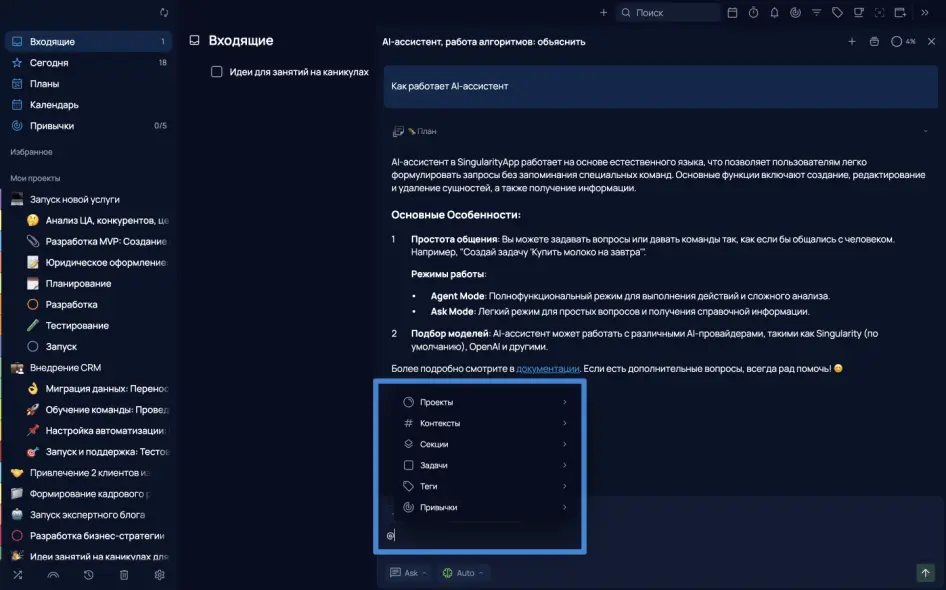The height and width of the screenshot is (590, 946).
Task: Click the history clock icon in sidebar footer
Action: (x=89, y=575)
